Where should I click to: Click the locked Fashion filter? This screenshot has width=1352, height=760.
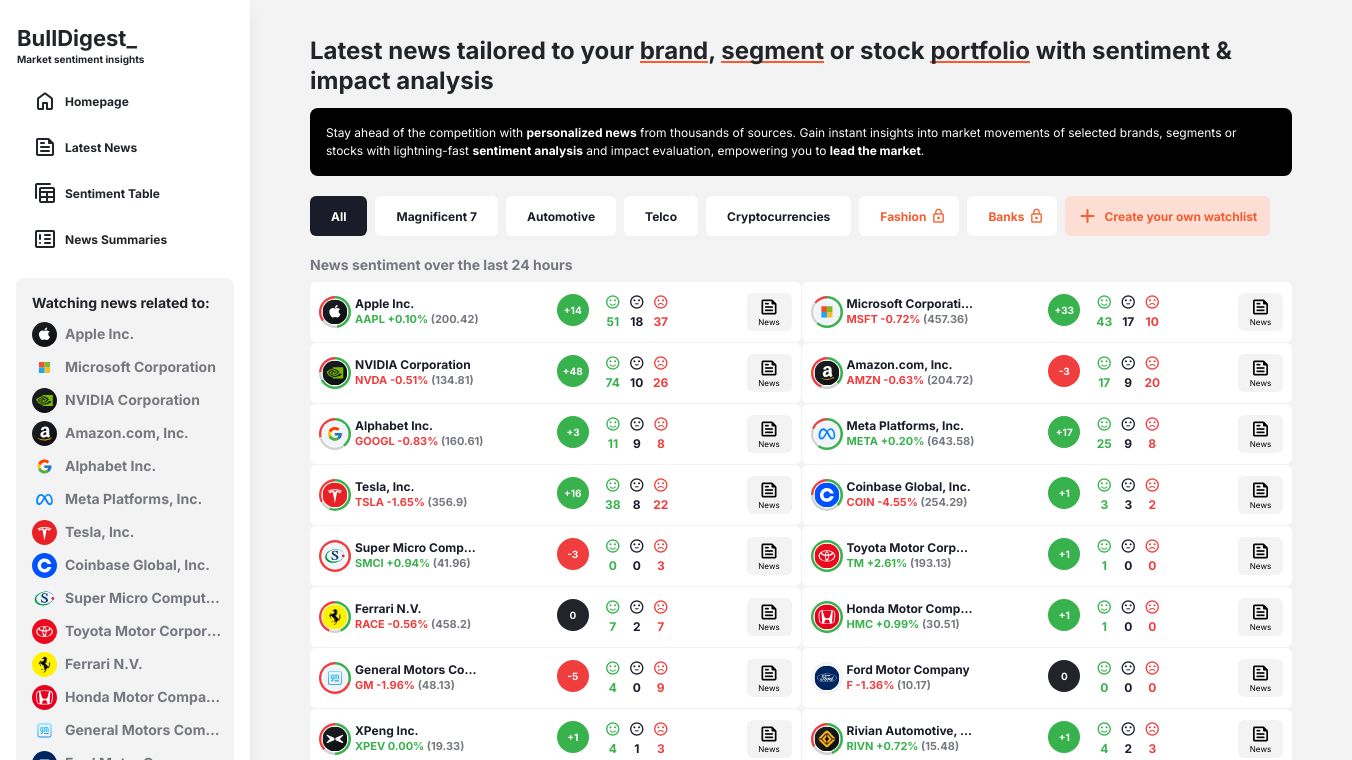tap(910, 217)
